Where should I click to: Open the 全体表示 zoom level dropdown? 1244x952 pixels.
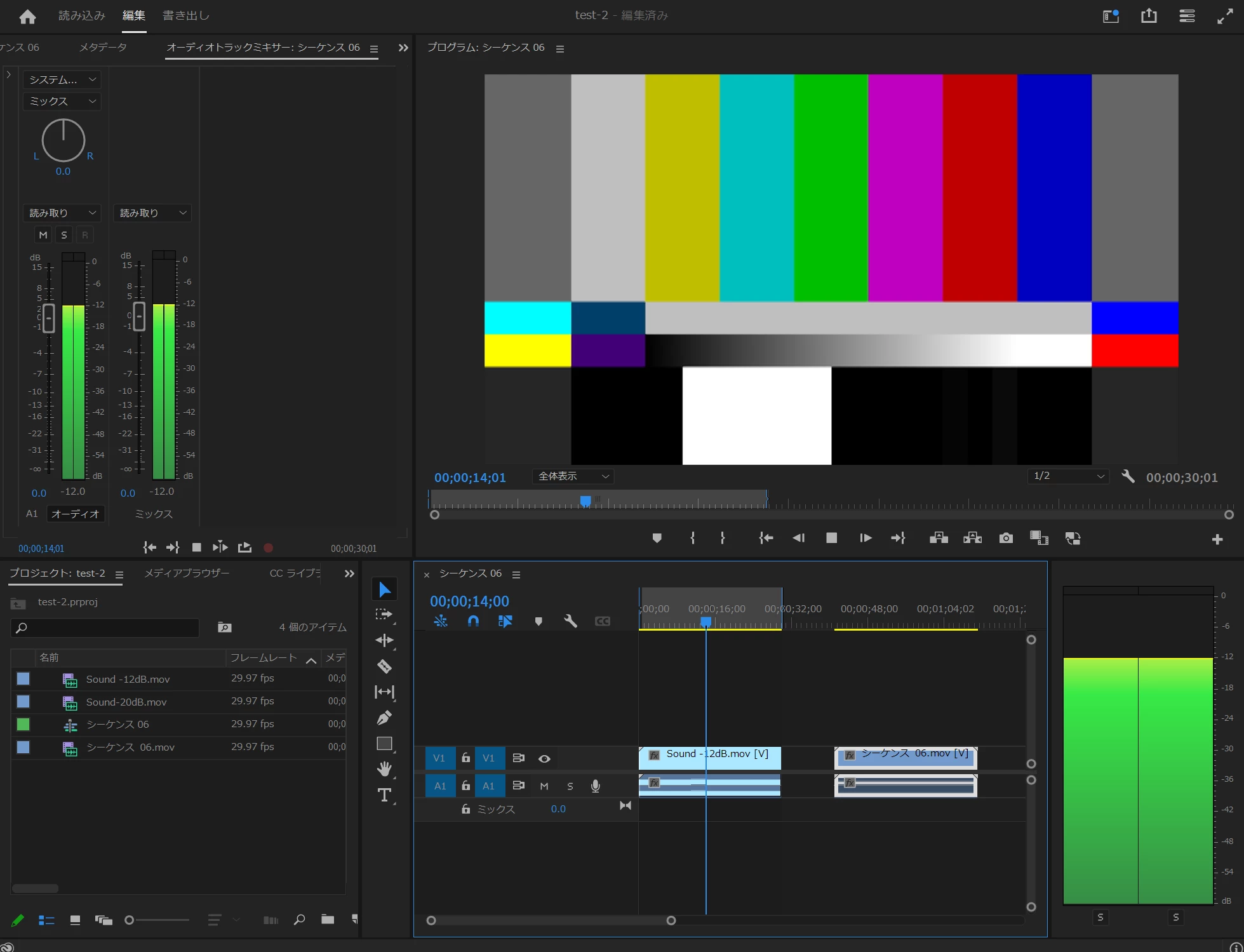(573, 476)
